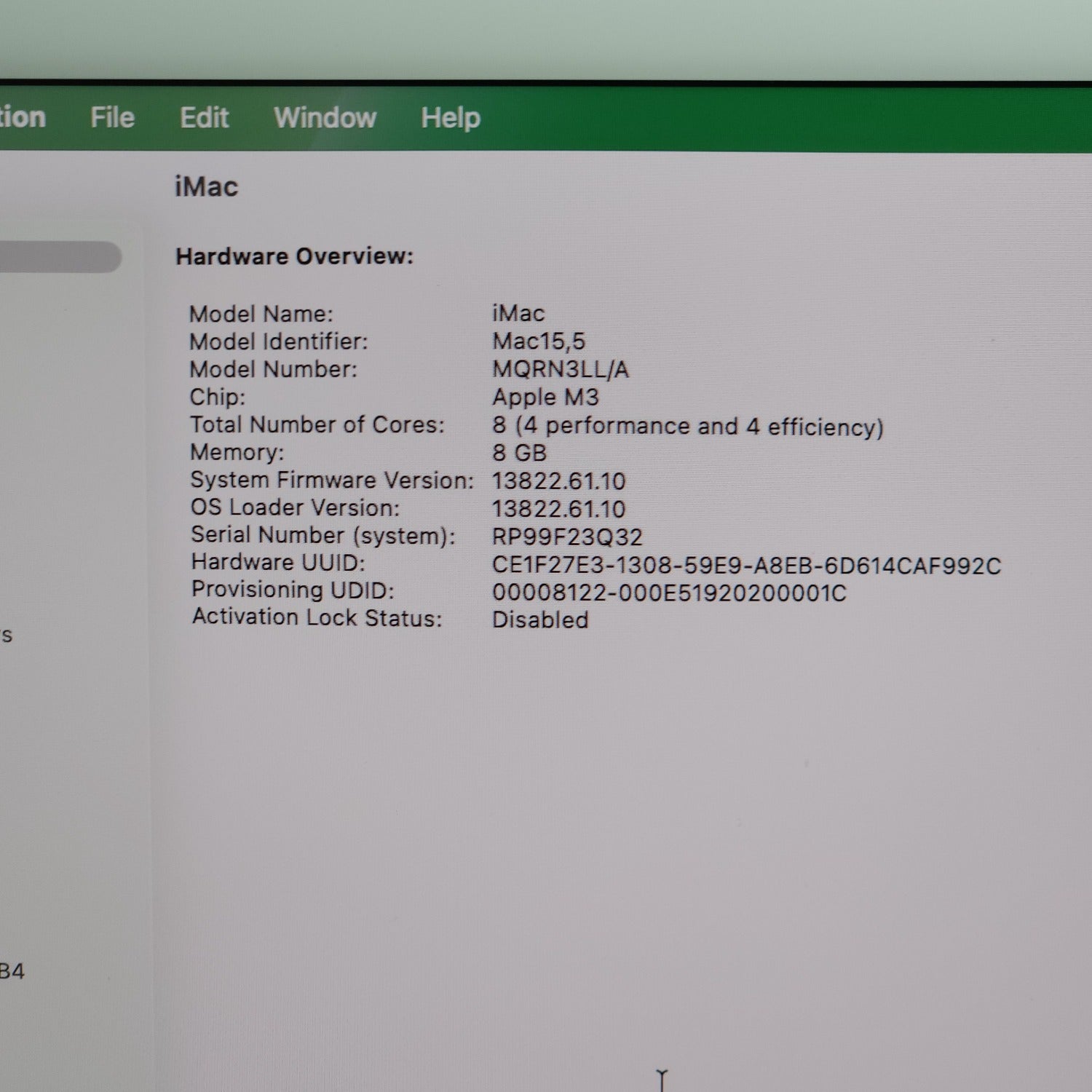Open the Window menu
The image size is (1092, 1092).
[325, 117]
